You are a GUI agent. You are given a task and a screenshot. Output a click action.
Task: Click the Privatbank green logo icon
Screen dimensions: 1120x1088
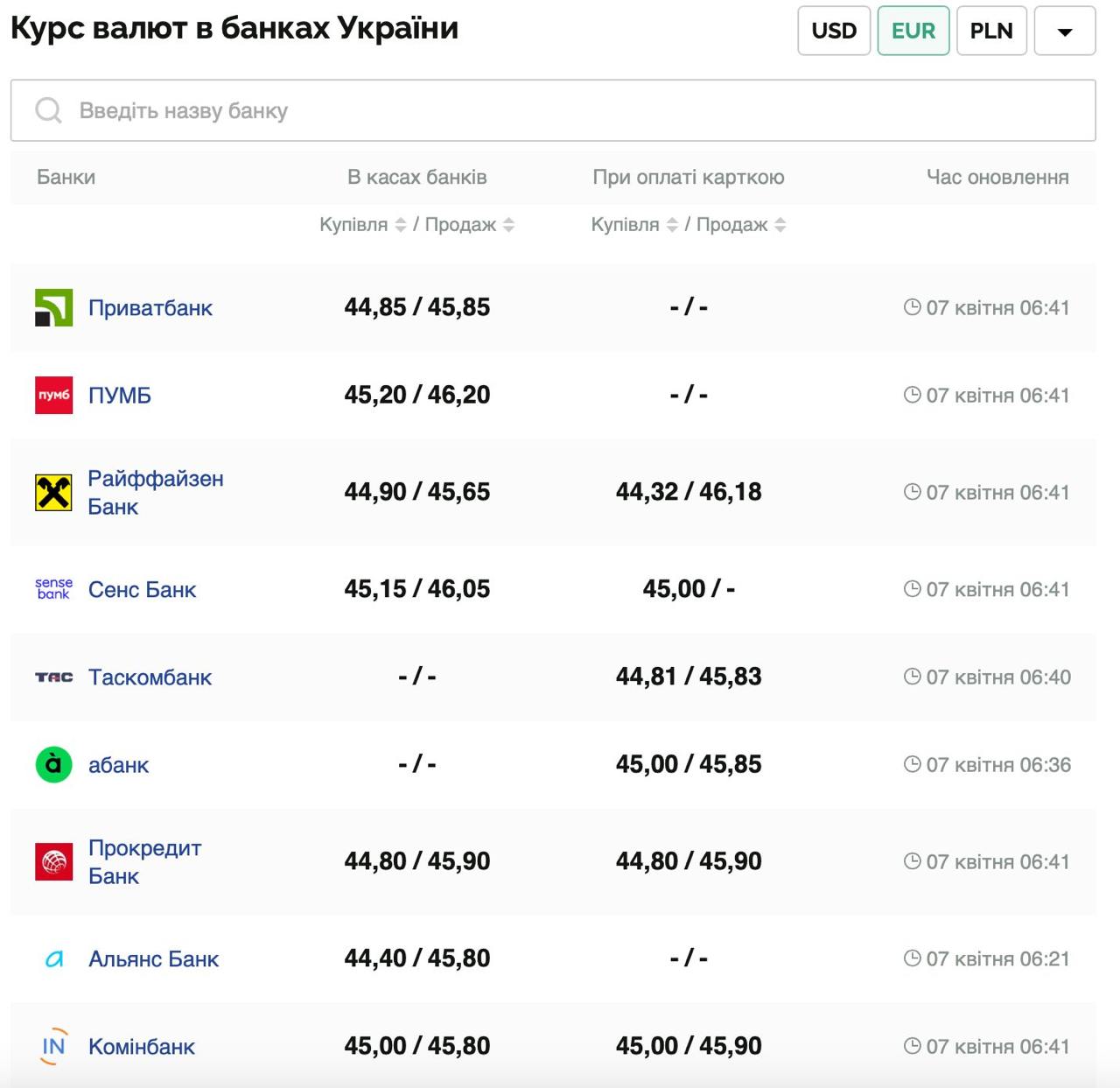pos(53,308)
